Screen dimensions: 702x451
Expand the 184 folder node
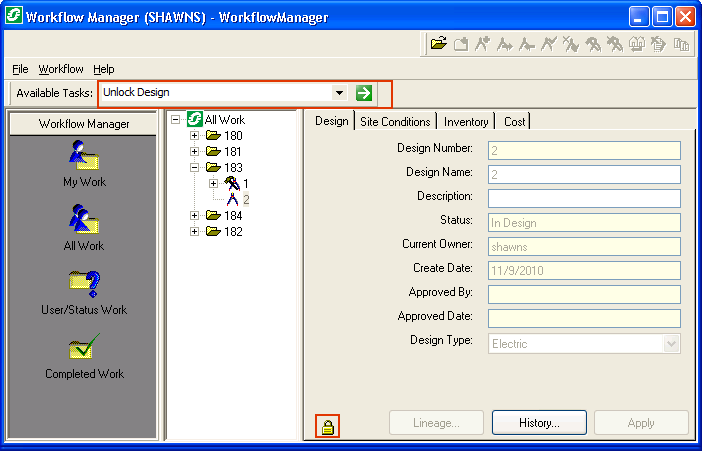click(195, 216)
